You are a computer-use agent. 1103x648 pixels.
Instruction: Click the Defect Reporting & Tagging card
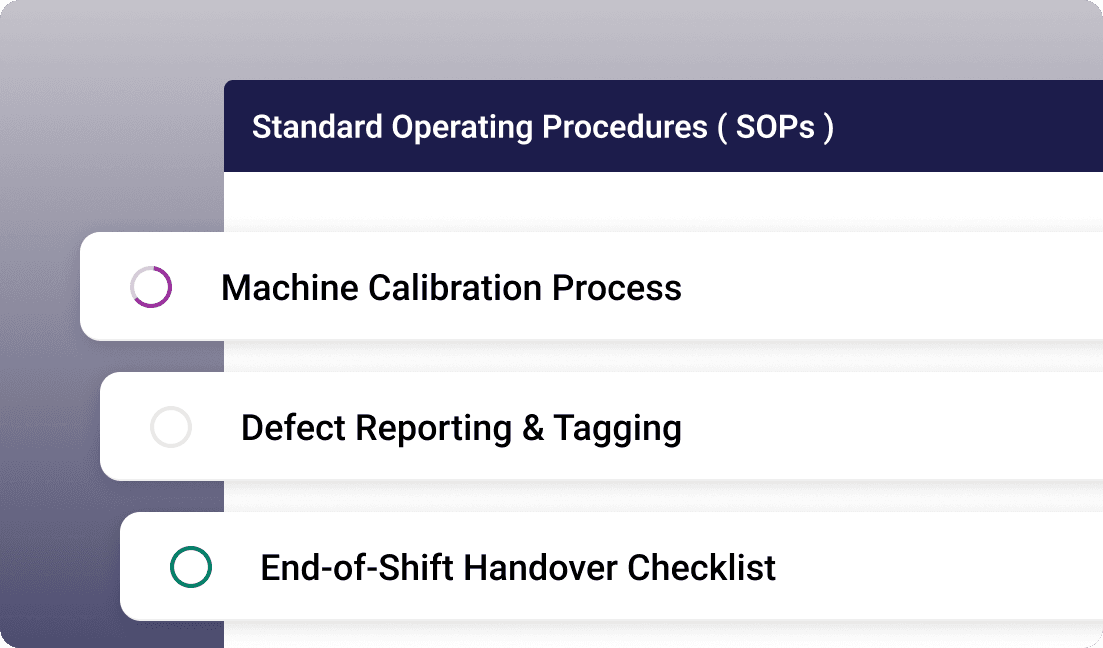coord(460,427)
